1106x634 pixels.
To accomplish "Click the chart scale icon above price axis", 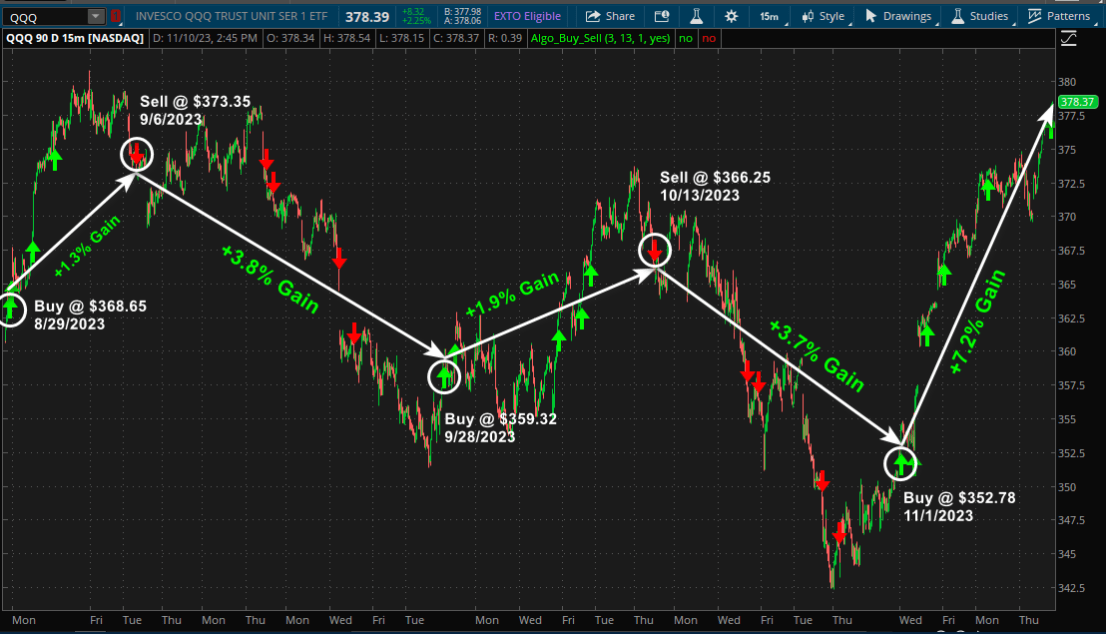I will click(x=1069, y=38).
